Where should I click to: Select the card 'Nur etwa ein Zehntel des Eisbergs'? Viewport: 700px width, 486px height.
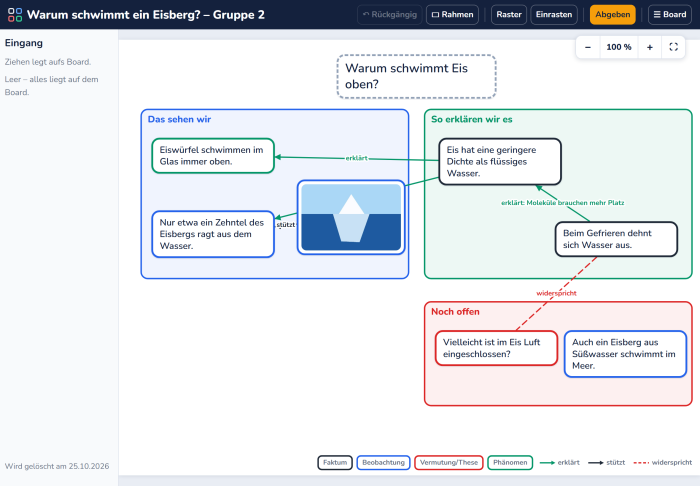[213, 234]
